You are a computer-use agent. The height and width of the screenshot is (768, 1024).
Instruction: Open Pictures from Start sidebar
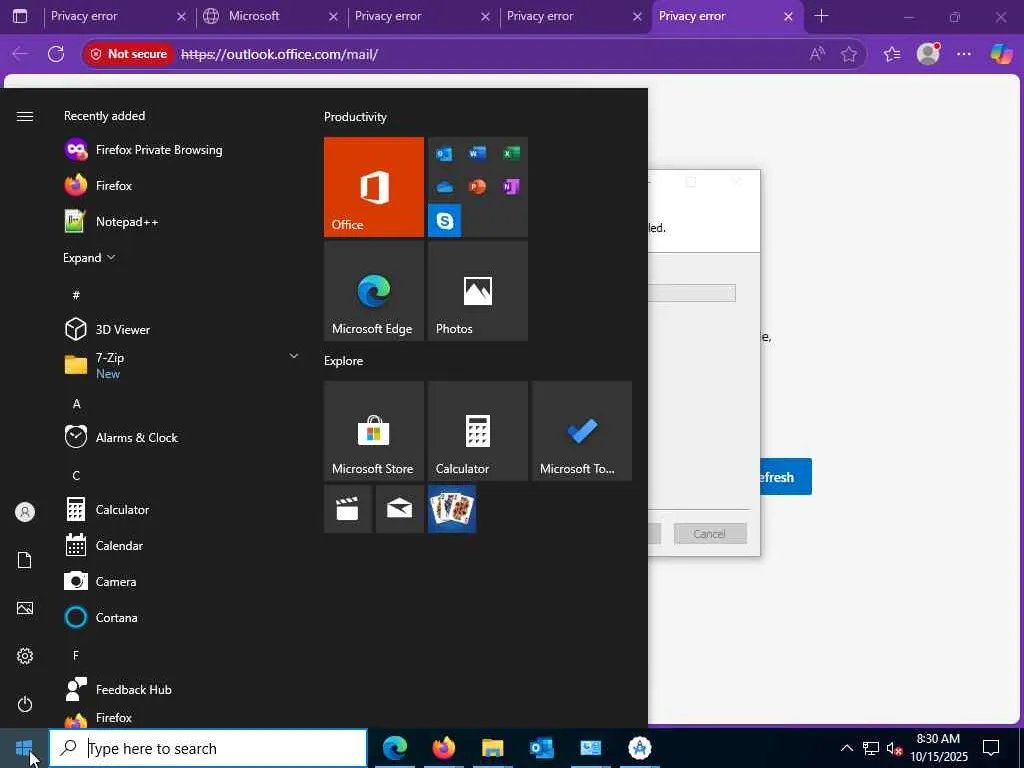pyautogui.click(x=25, y=608)
